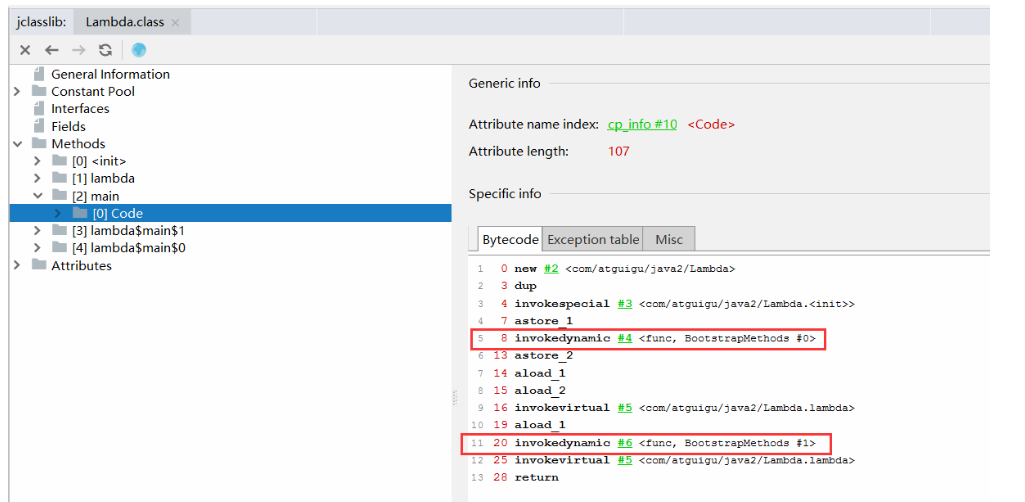Select the [1] lambda method item
This screenshot has height=502, width=1025.
pyautogui.click(x=103, y=178)
